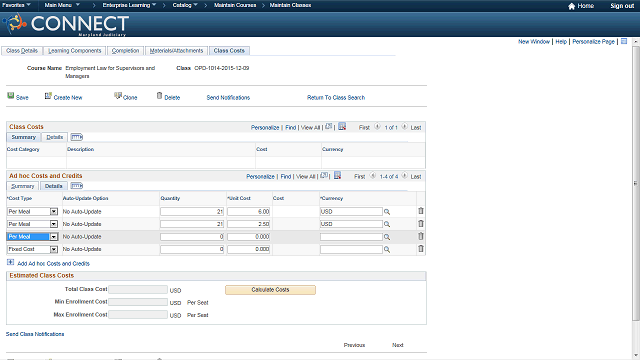The image size is (640, 360).
Task: Click the Create New icon
Action: pyautogui.click(x=48, y=96)
